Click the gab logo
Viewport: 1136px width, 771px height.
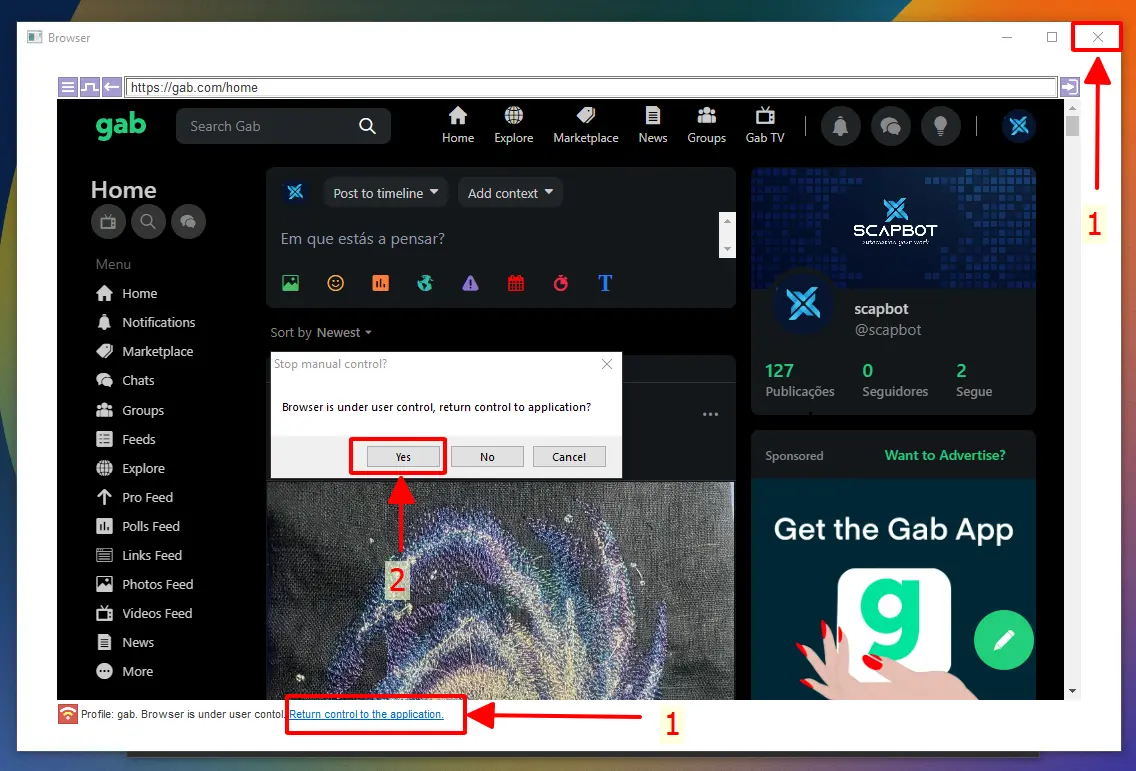[x=121, y=126]
